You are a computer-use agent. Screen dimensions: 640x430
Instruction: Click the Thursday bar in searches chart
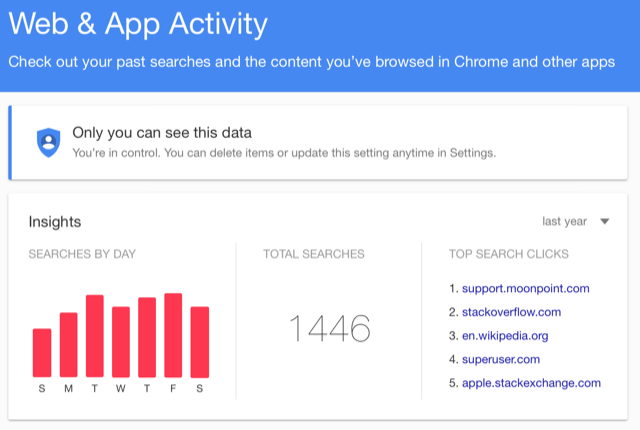coord(147,337)
